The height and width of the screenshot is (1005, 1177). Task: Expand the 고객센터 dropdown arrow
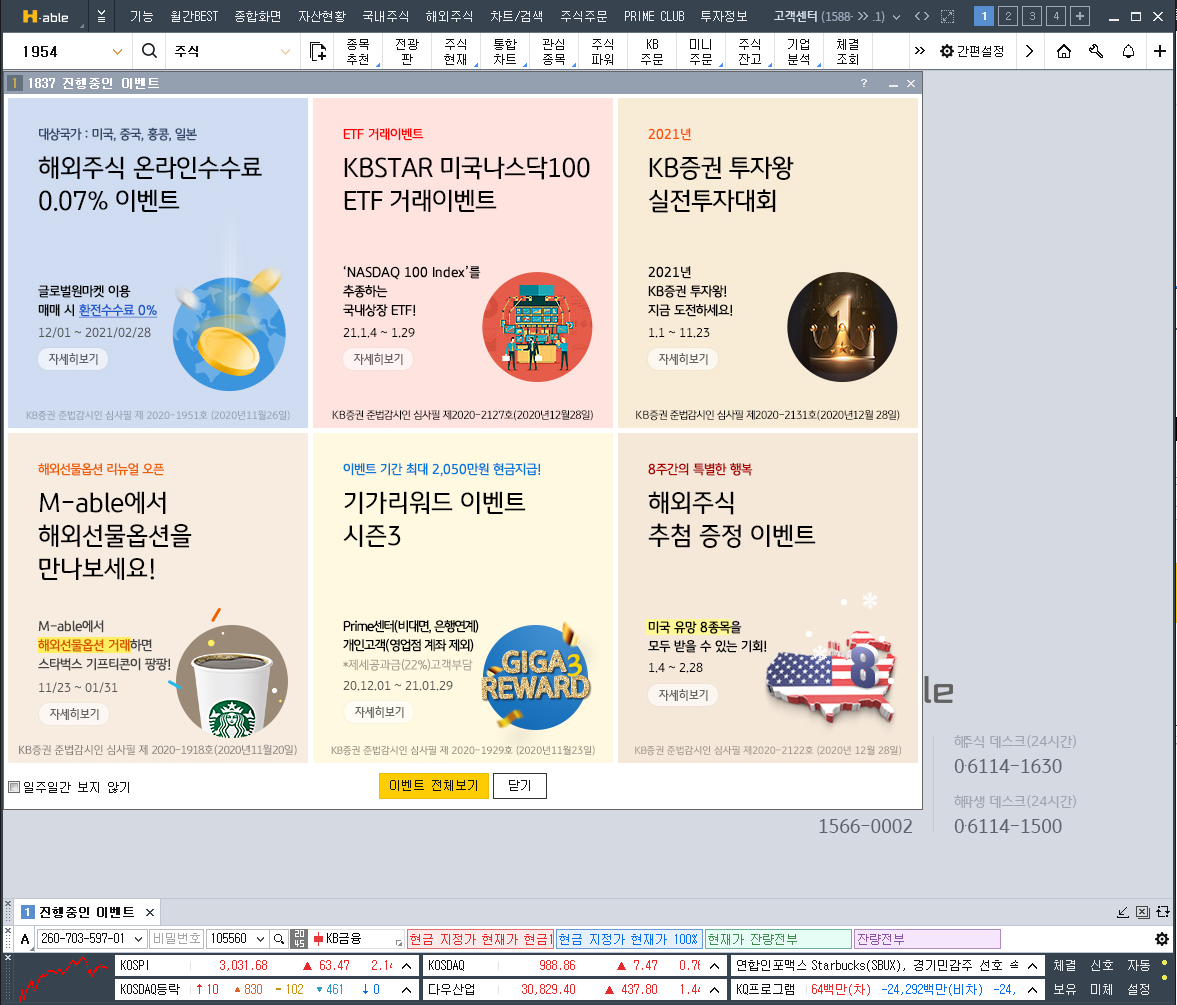click(x=896, y=17)
